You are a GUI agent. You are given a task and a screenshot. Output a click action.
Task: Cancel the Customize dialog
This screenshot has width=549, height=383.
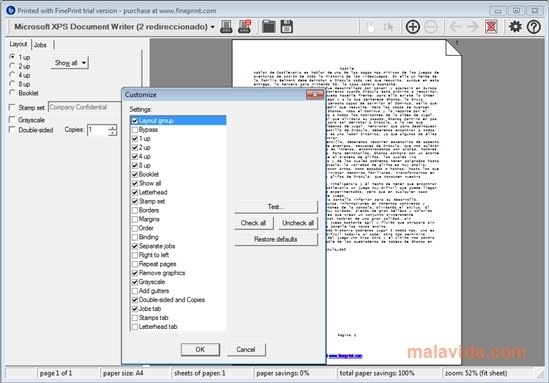pyautogui.click(x=246, y=349)
